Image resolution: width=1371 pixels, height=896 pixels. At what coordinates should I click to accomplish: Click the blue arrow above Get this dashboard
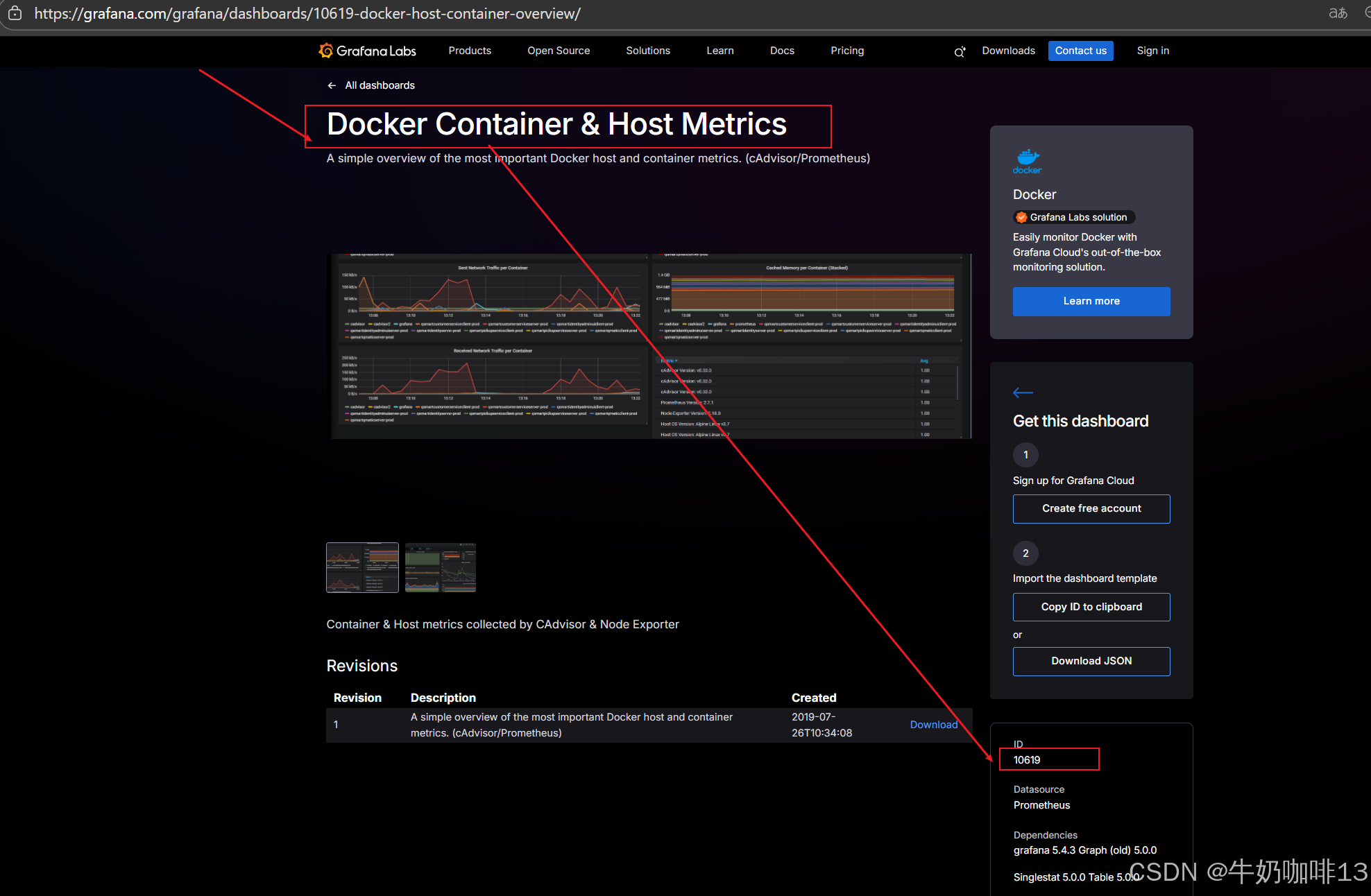tap(1023, 393)
